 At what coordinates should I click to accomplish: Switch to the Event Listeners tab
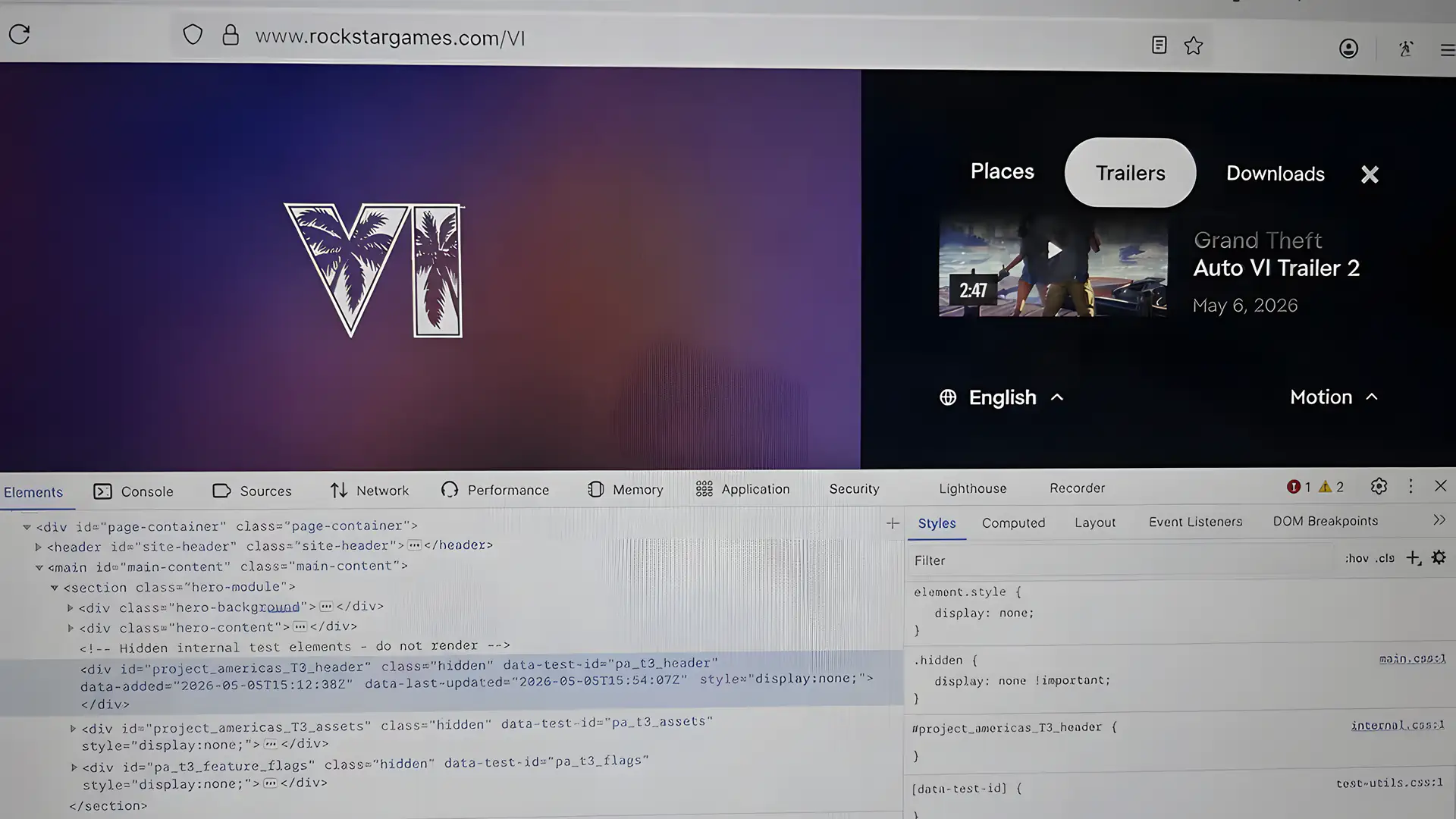(x=1195, y=522)
